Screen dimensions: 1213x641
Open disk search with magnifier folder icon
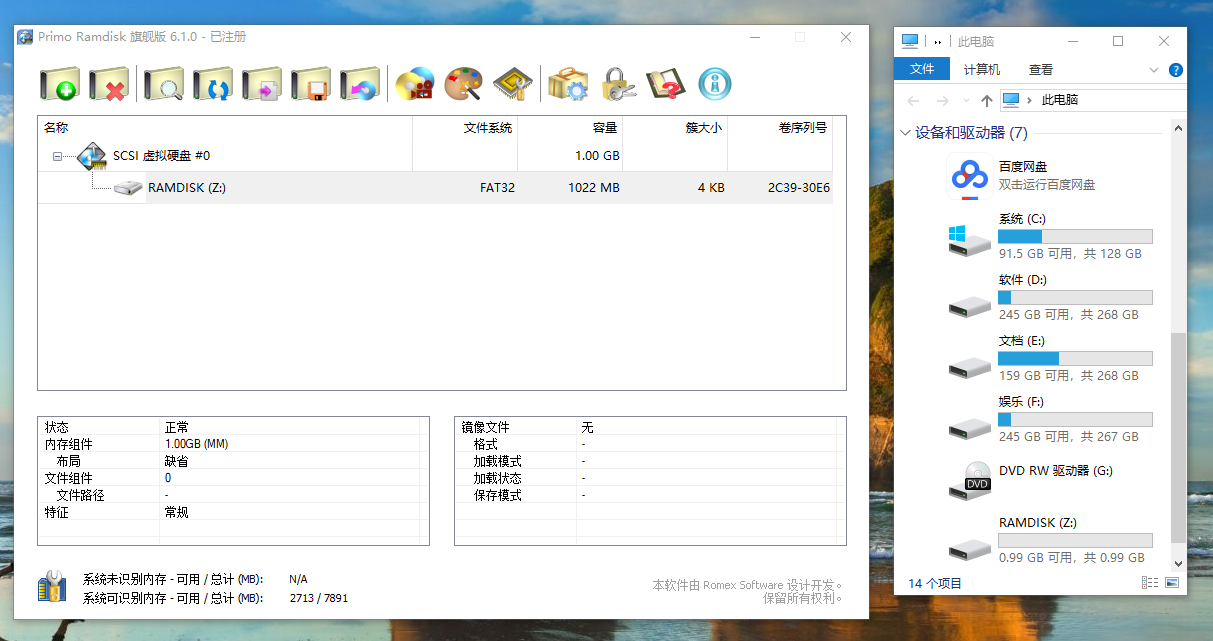pos(163,84)
